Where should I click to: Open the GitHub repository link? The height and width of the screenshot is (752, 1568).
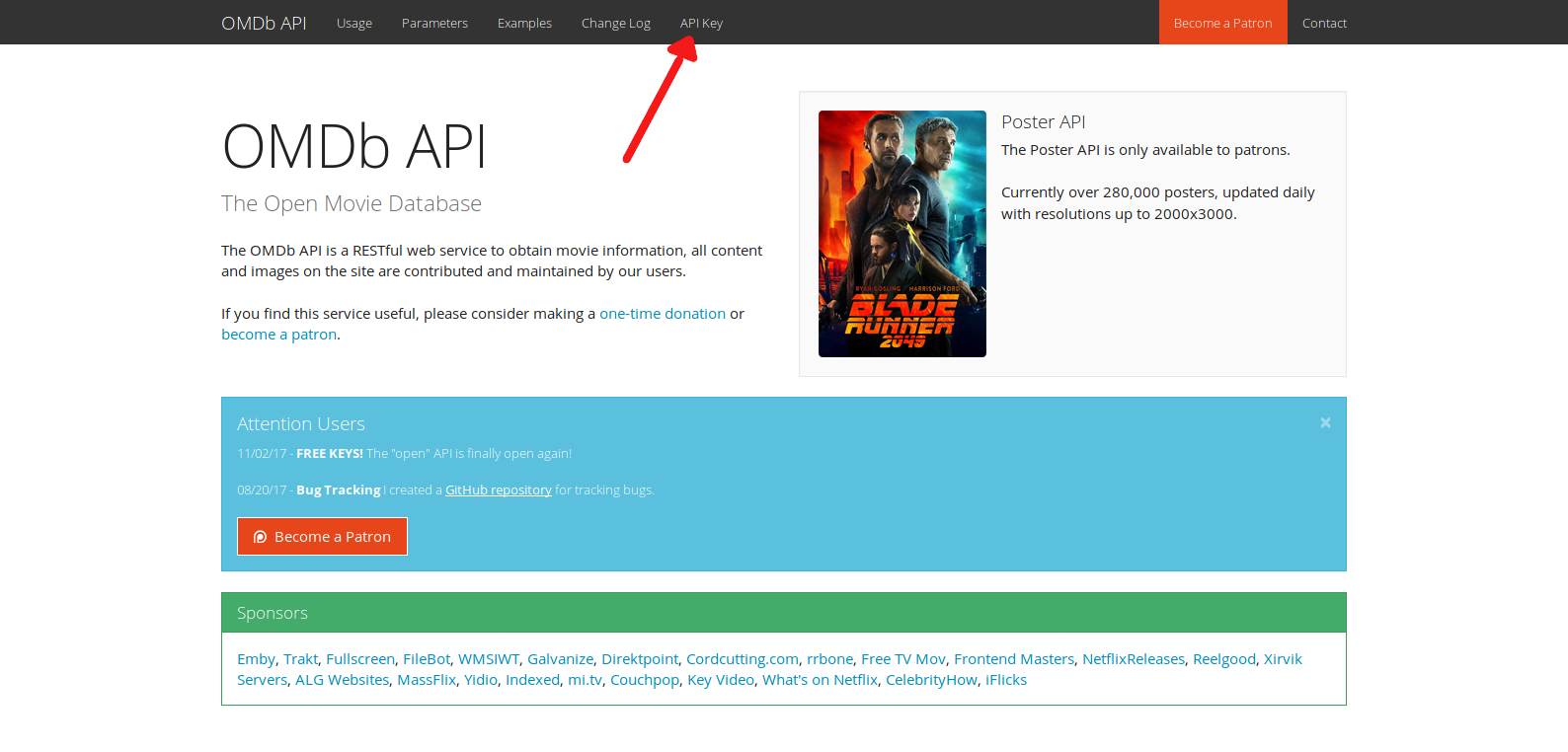[499, 490]
